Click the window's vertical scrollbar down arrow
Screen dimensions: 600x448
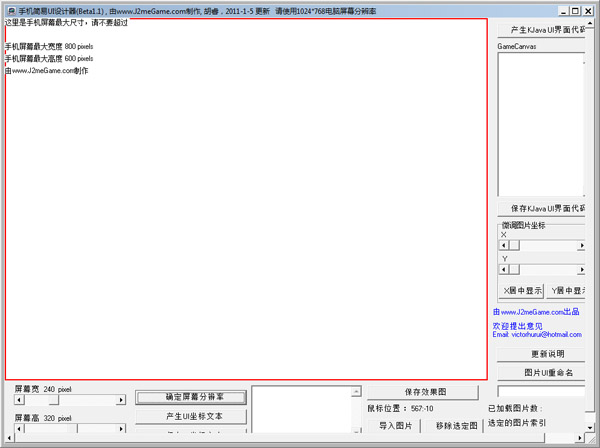click(590, 428)
